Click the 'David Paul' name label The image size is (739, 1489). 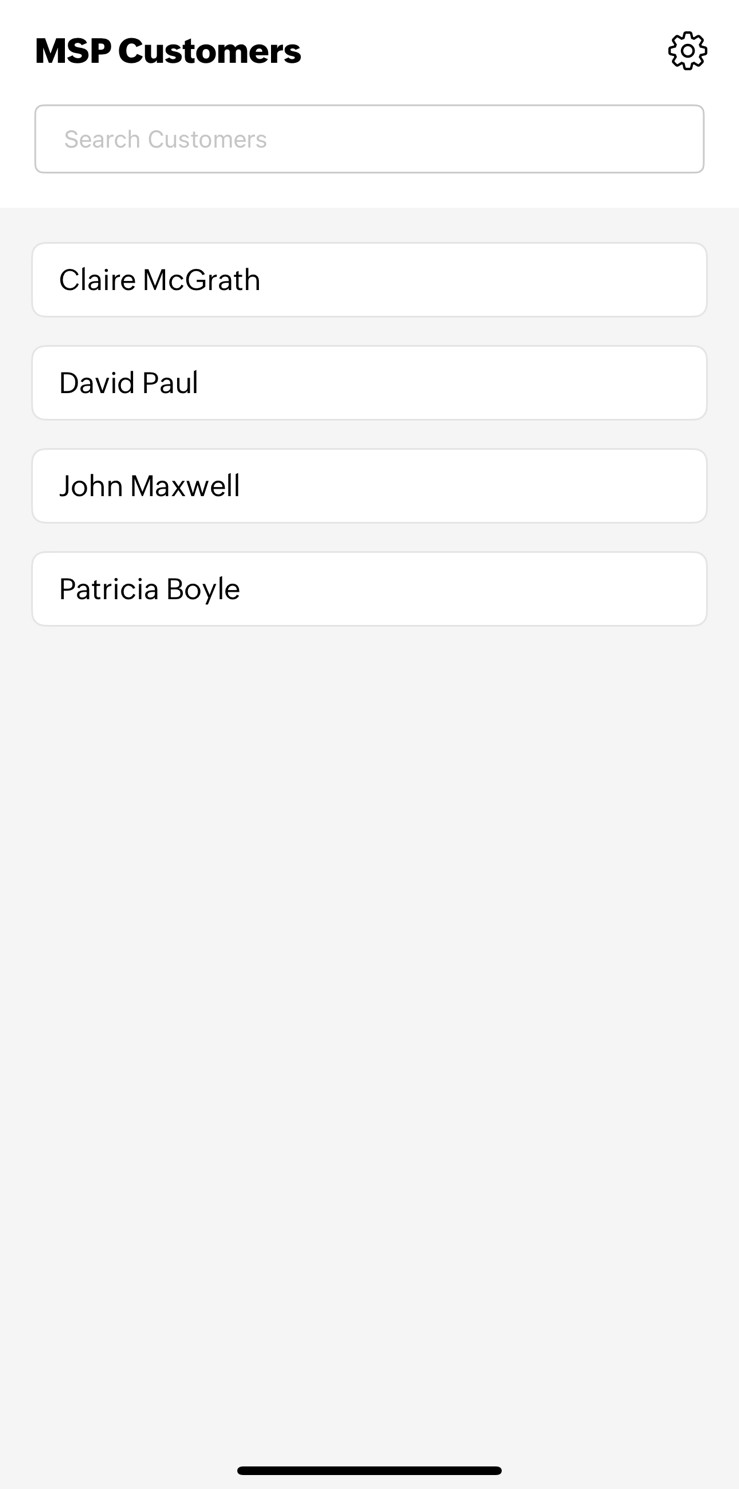coord(129,383)
